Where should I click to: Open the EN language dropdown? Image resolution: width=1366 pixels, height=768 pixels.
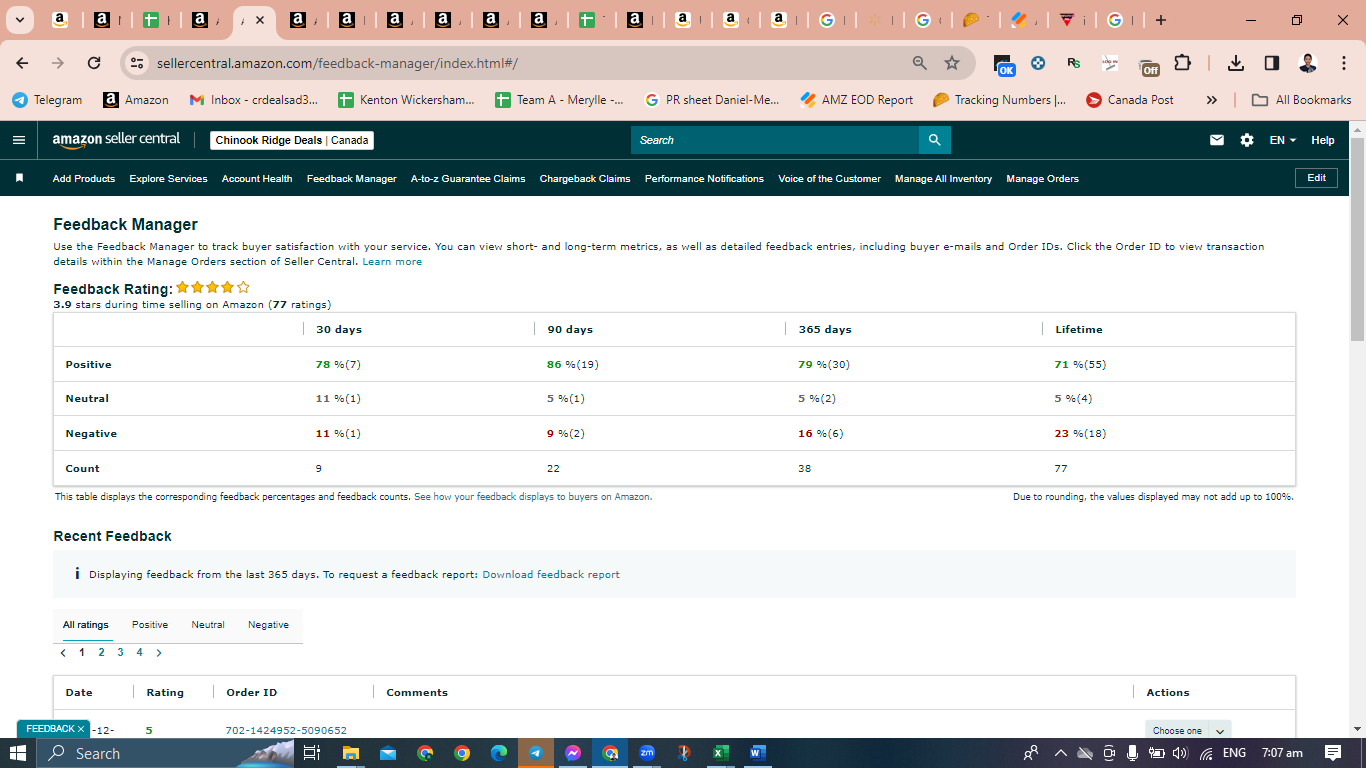tap(1282, 140)
